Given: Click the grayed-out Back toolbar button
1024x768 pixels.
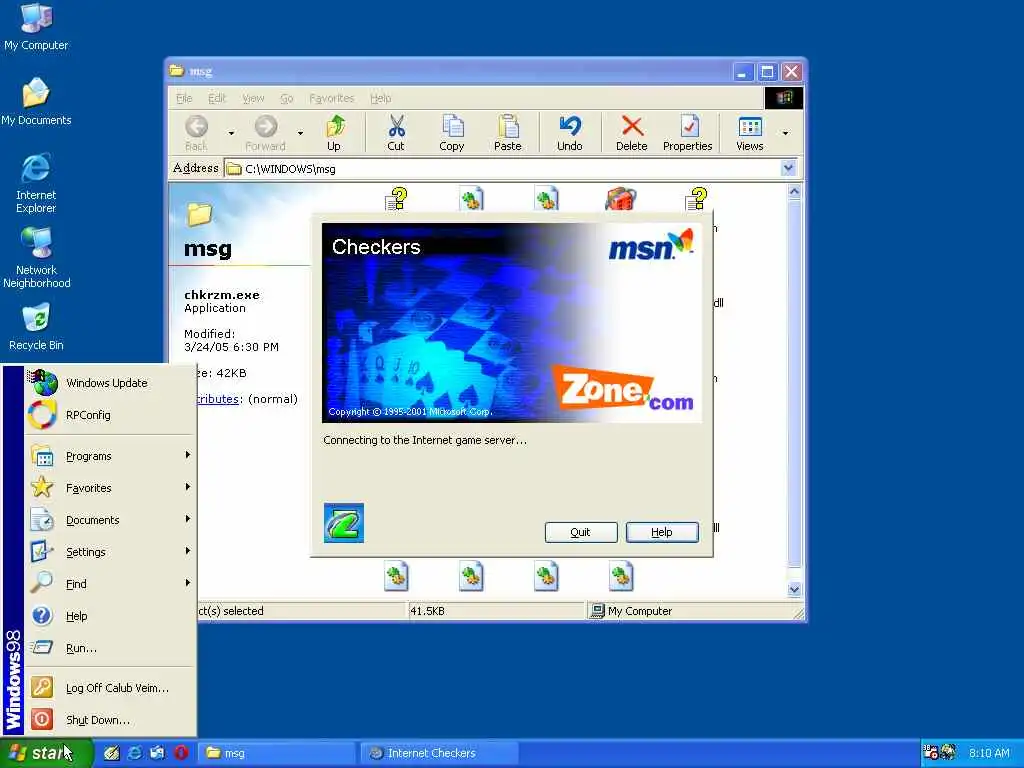Looking at the screenshot, I should (x=197, y=133).
